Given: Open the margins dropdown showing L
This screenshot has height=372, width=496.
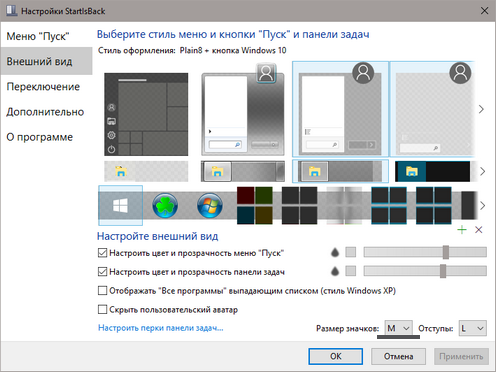Looking at the screenshot, I should click(473, 328).
